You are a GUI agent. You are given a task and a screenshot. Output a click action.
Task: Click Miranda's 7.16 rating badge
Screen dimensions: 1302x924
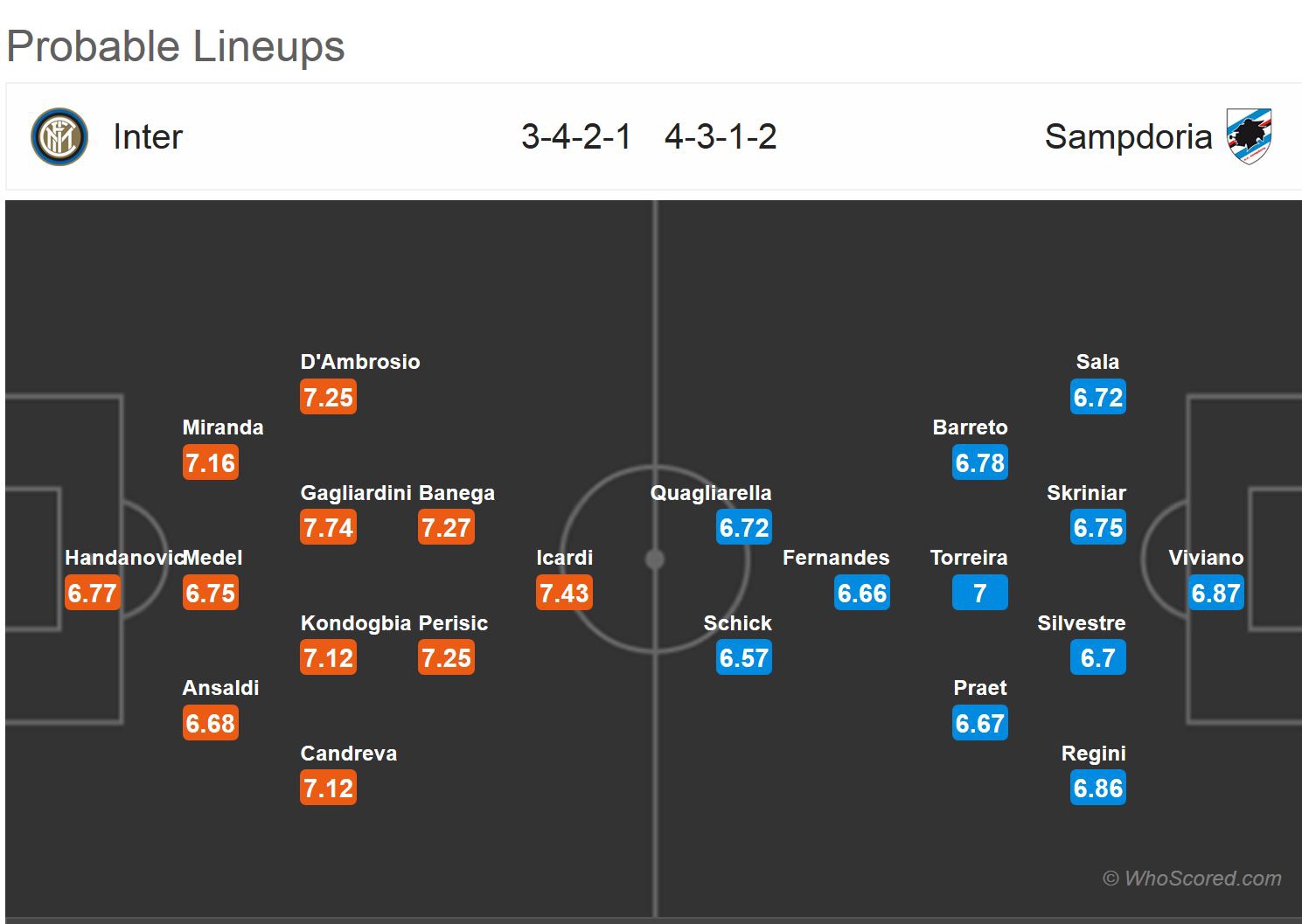(210, 462)
